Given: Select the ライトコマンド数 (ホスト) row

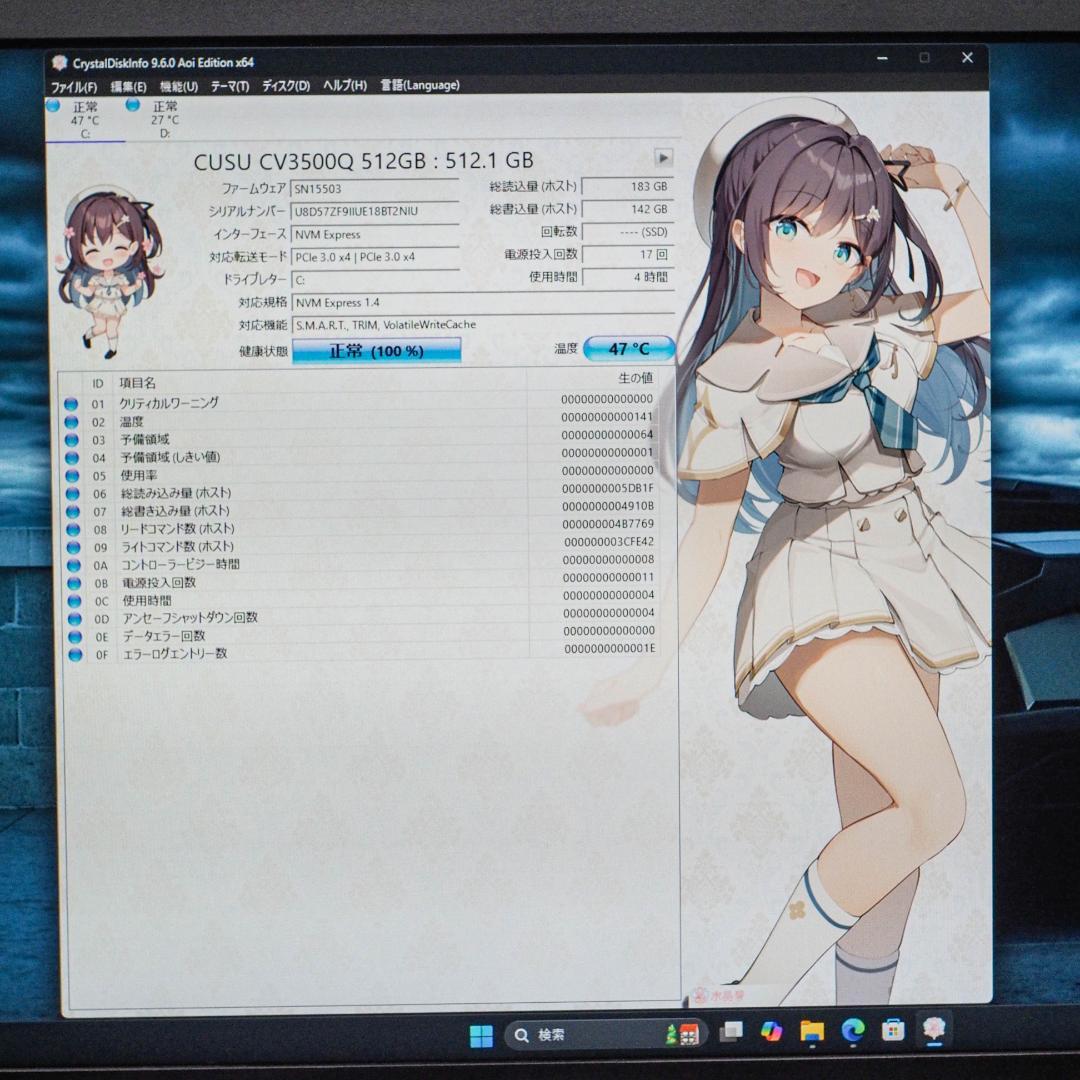Looking at the screenshot, I should click(x=358, y=546).
